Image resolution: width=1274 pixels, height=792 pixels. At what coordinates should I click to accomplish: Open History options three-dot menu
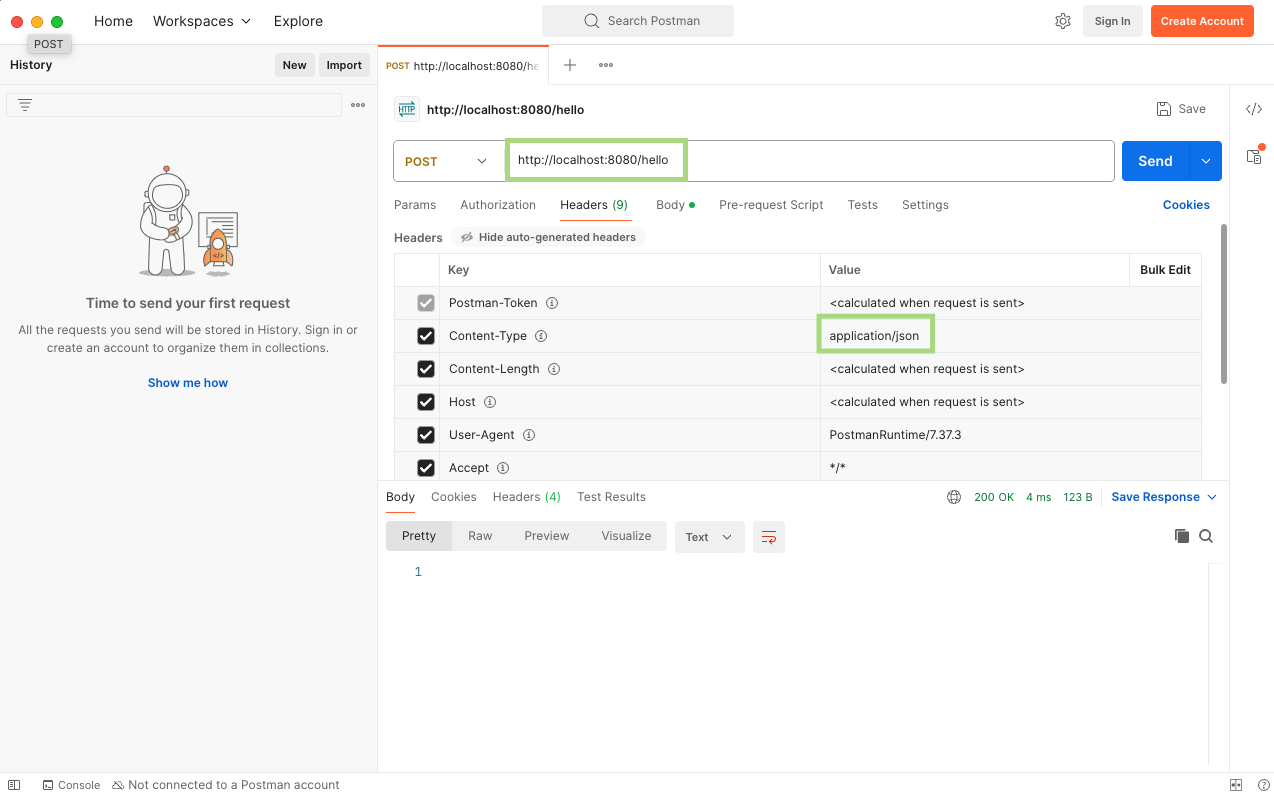click(358, 105)
